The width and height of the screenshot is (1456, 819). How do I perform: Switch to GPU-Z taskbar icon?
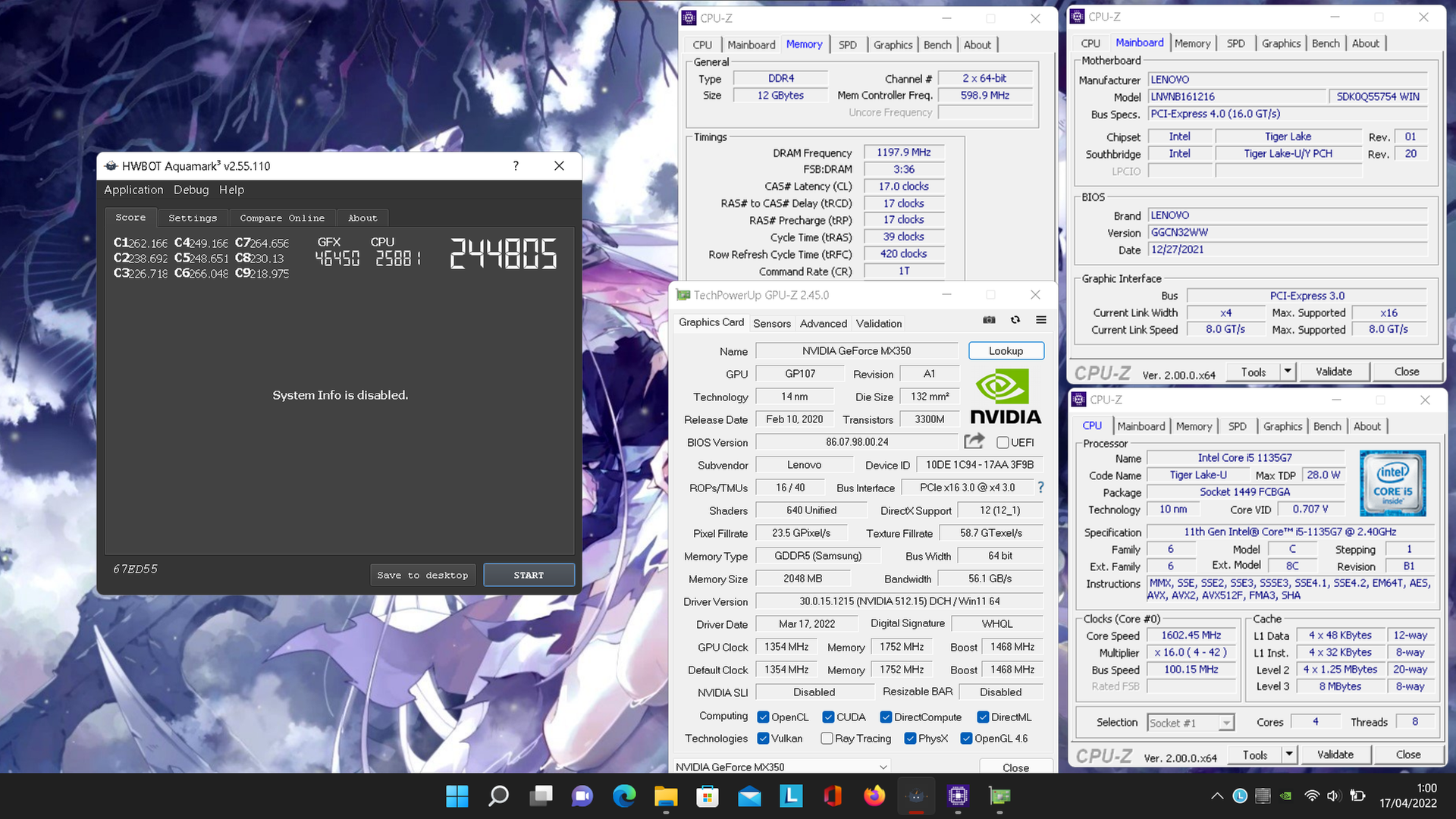(x=999, y=796)
